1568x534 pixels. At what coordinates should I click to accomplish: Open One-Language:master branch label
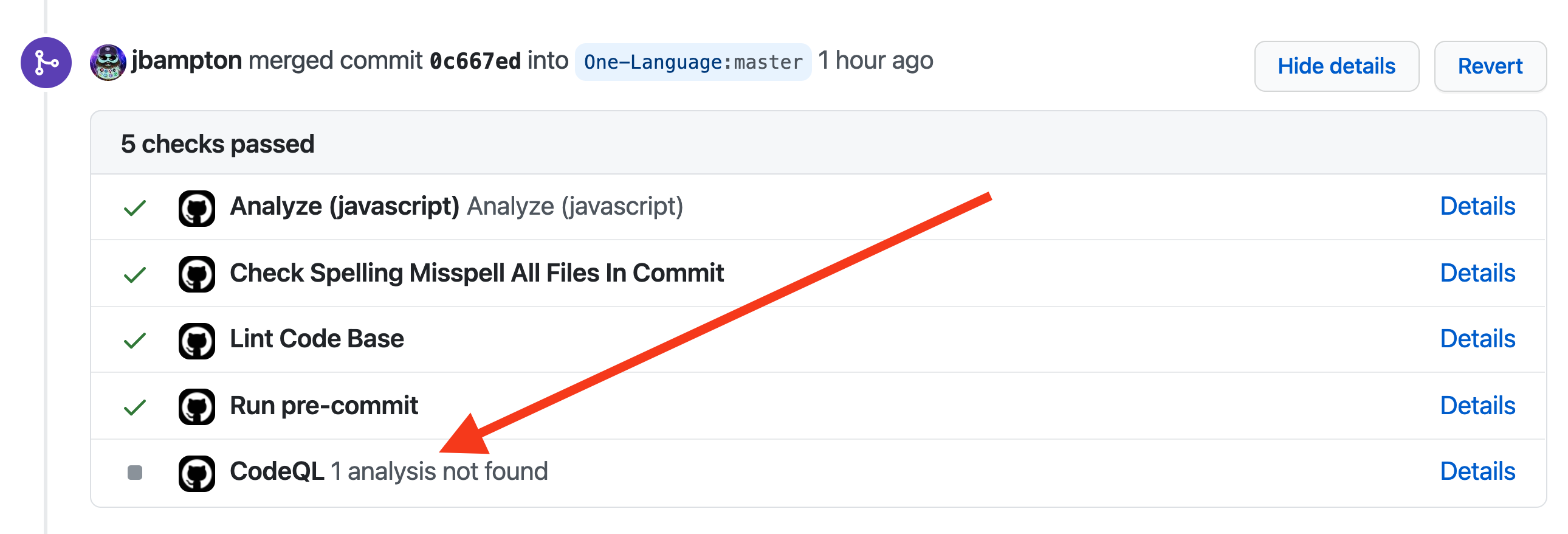point(693,62)
